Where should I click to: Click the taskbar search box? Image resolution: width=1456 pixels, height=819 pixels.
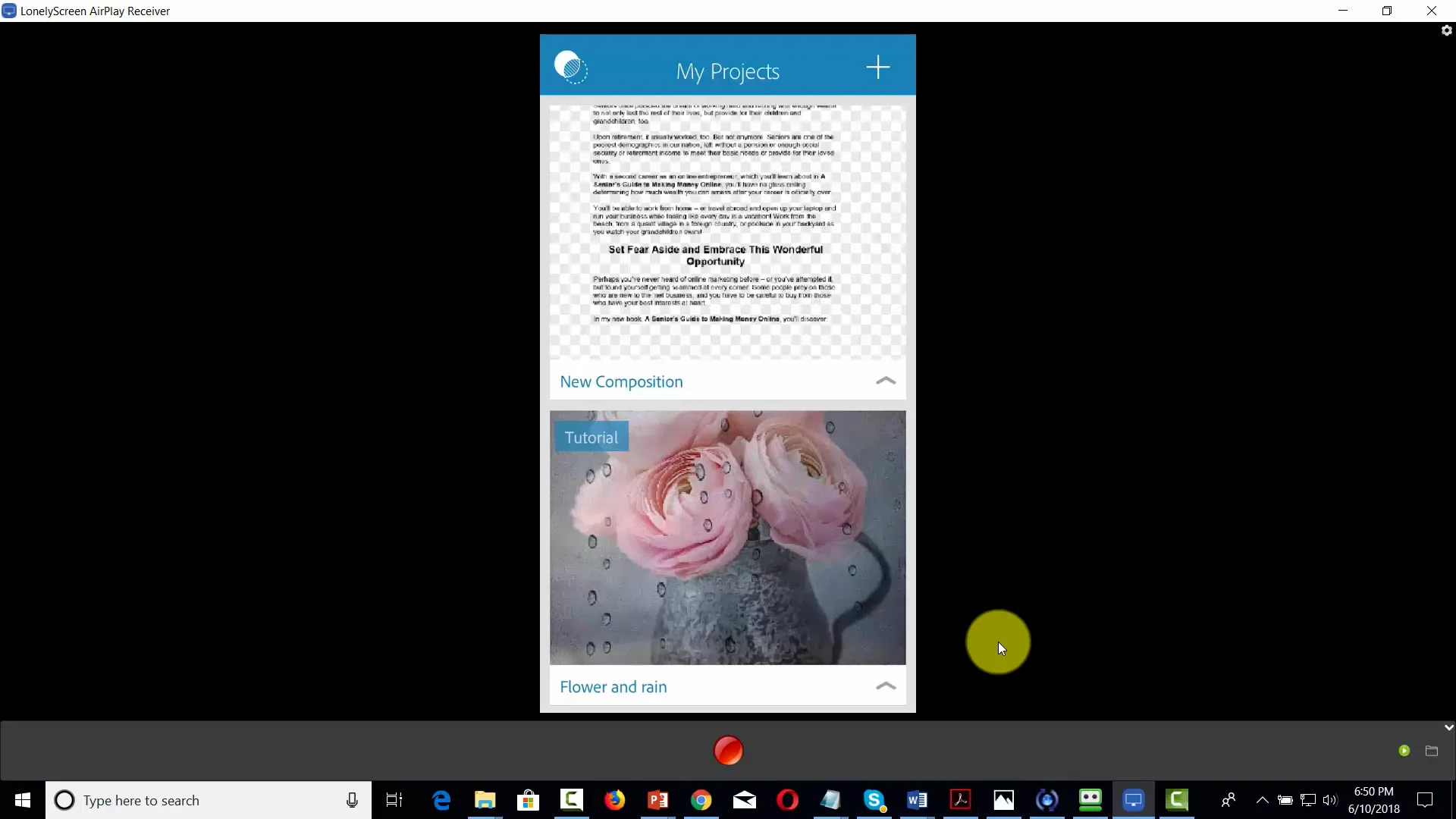pyautogui.click(x=209, y=800)
